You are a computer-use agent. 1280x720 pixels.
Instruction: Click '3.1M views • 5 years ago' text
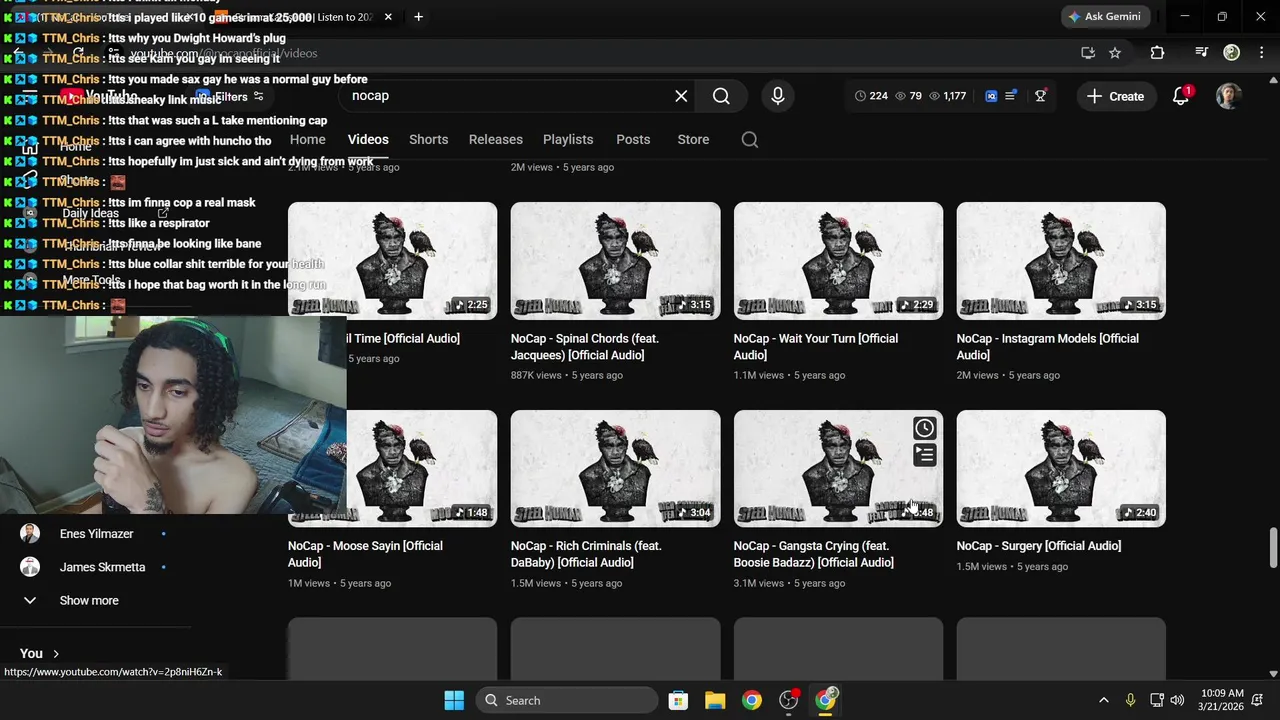click(x=789, y=583)
